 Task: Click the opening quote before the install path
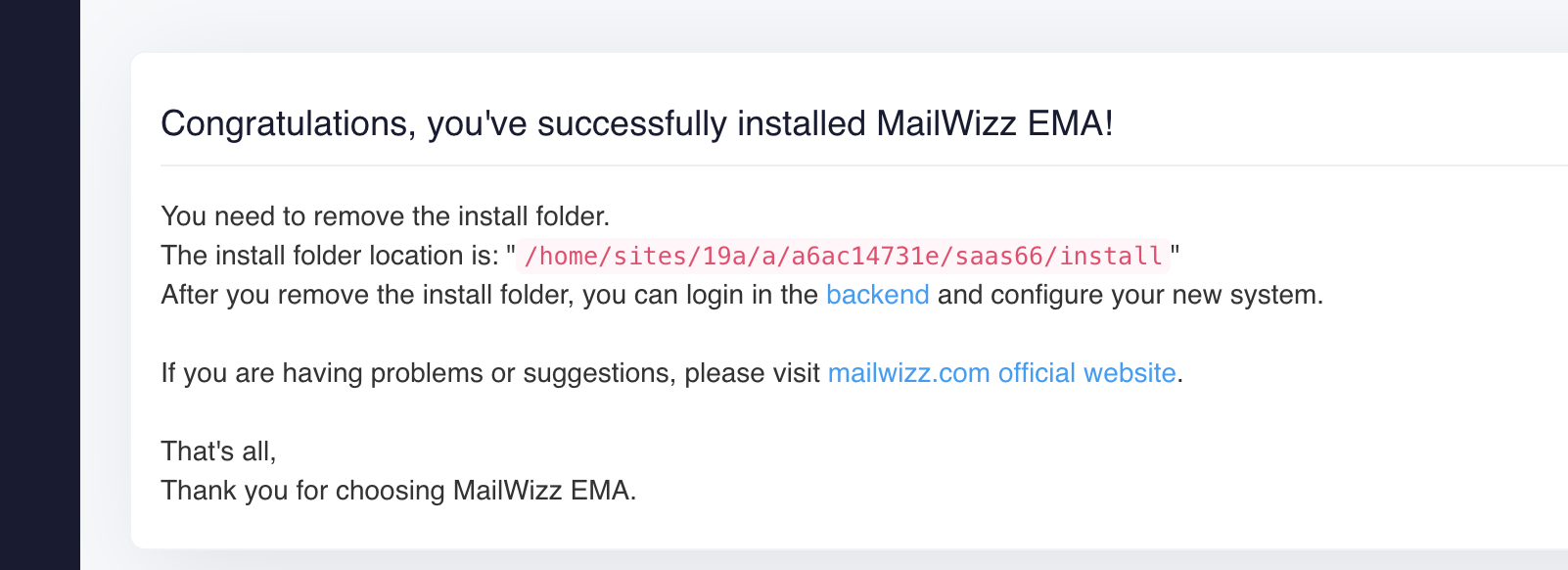(511, 252)
